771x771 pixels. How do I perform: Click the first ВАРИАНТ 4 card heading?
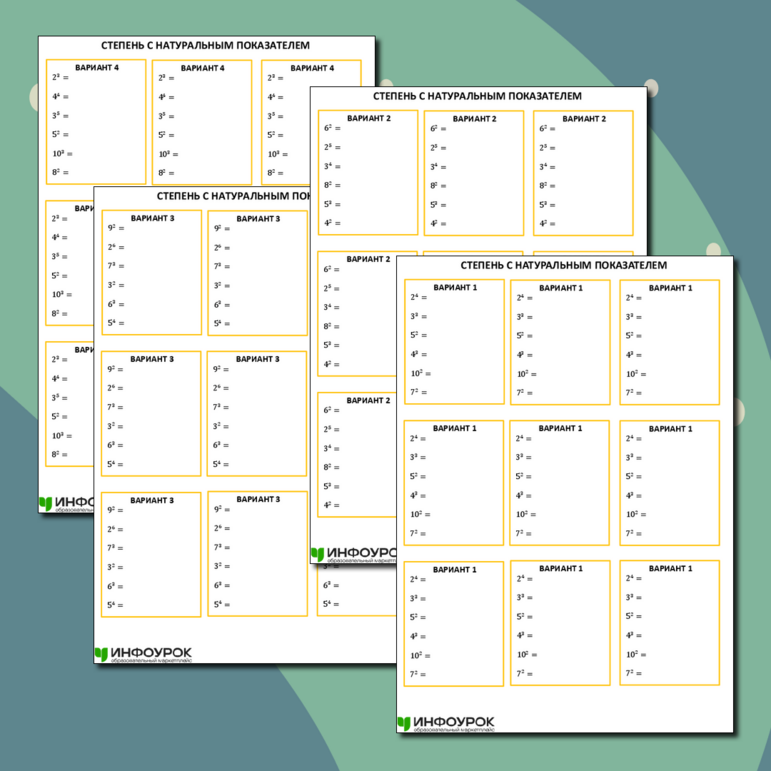[x=96, y=68]
